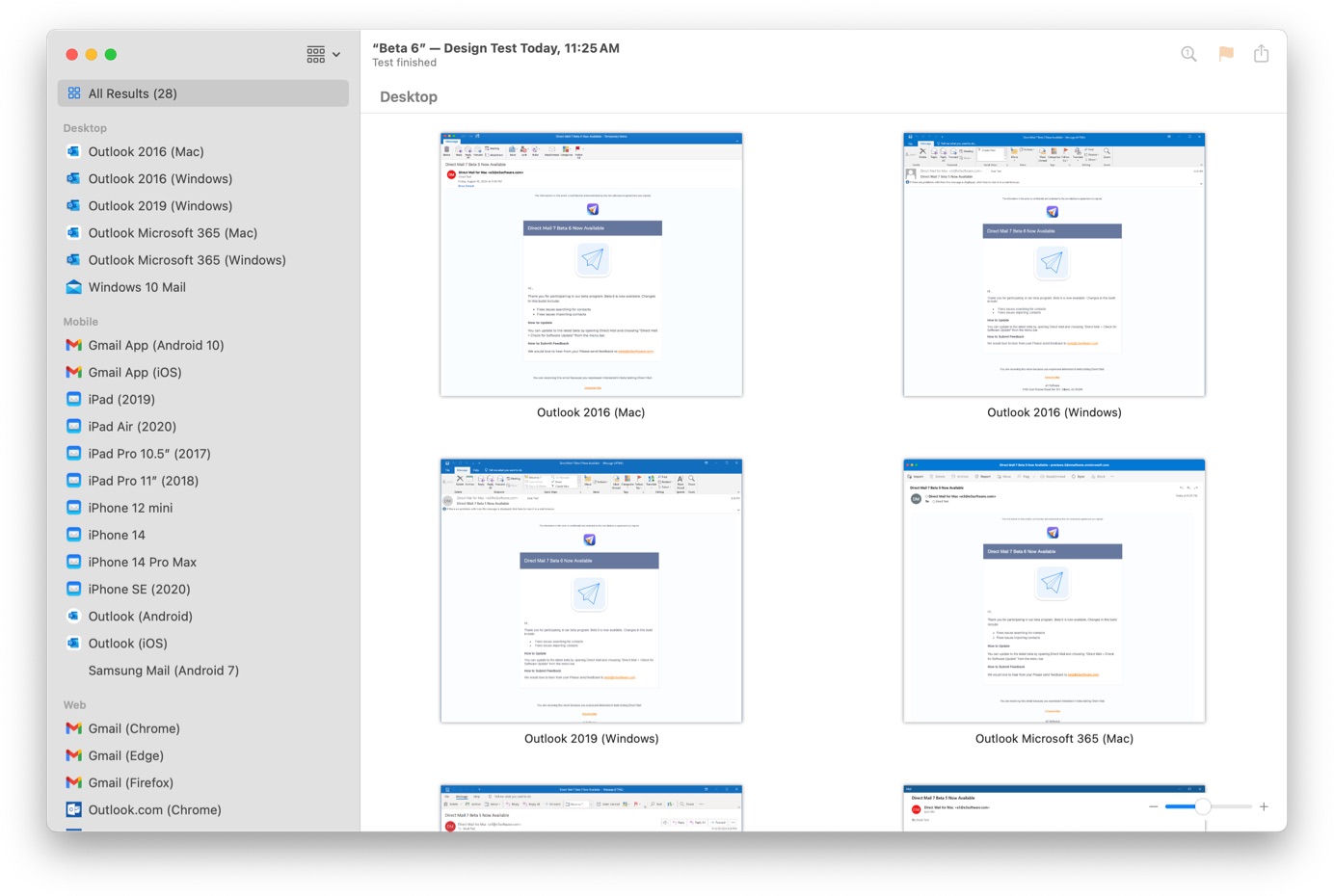Click the view mode dropdown chevron
1334x896 pixels.
point(336,55)
